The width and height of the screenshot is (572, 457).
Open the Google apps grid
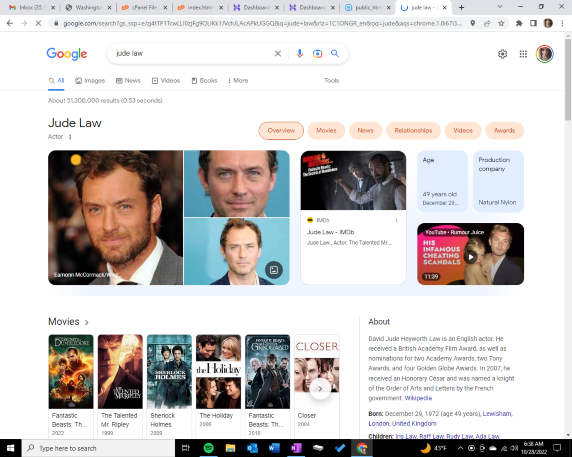click(523, 54)
